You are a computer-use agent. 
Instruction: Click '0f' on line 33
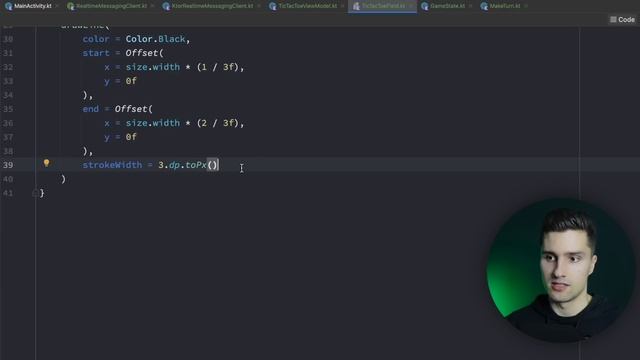coord(131,81)
